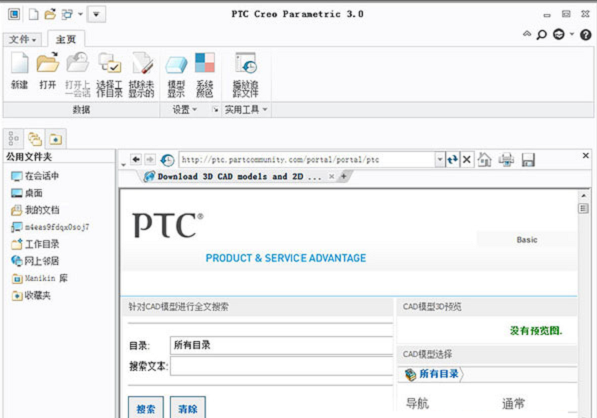597x418 pixels.
Task: Expand the 设置 group dropdown
Action: [184, 110]
